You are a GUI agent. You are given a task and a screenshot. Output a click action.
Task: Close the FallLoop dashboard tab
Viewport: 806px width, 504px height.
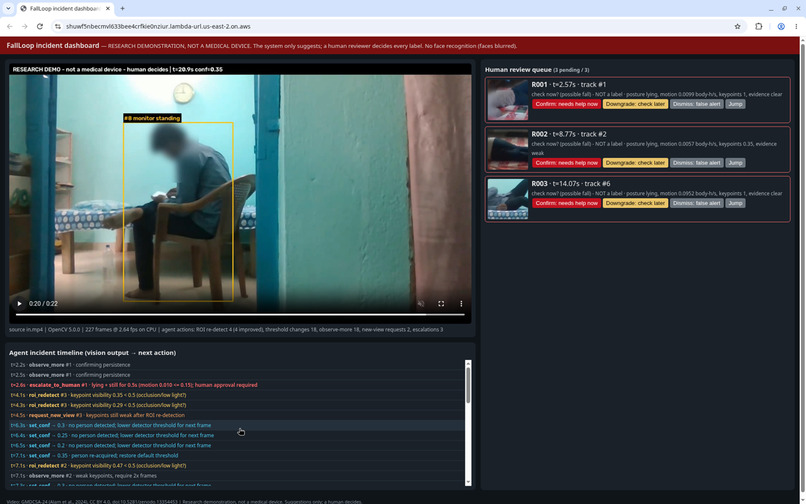tap(108, 8)
